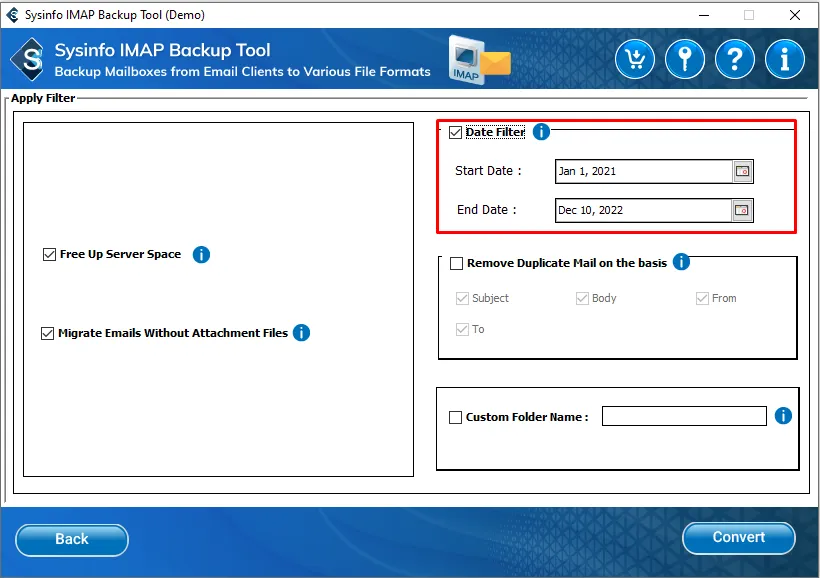The image size is (820, 578).
Task: Click the Start Date : label
Action: [488, 171]
